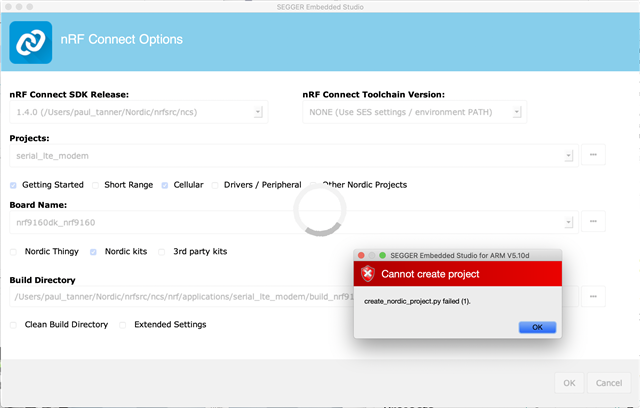Enable the Short Range checkbox
This screenshot has height=408, width=640.
[x=96, y=185]
